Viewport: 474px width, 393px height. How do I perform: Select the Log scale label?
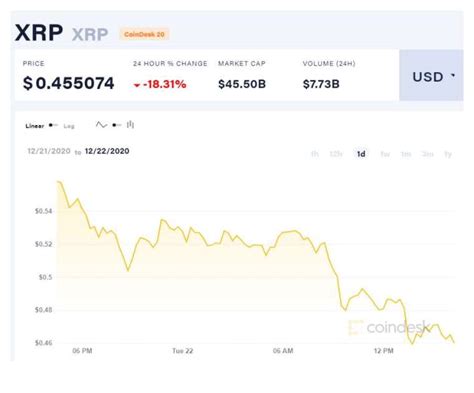point(69,126)
